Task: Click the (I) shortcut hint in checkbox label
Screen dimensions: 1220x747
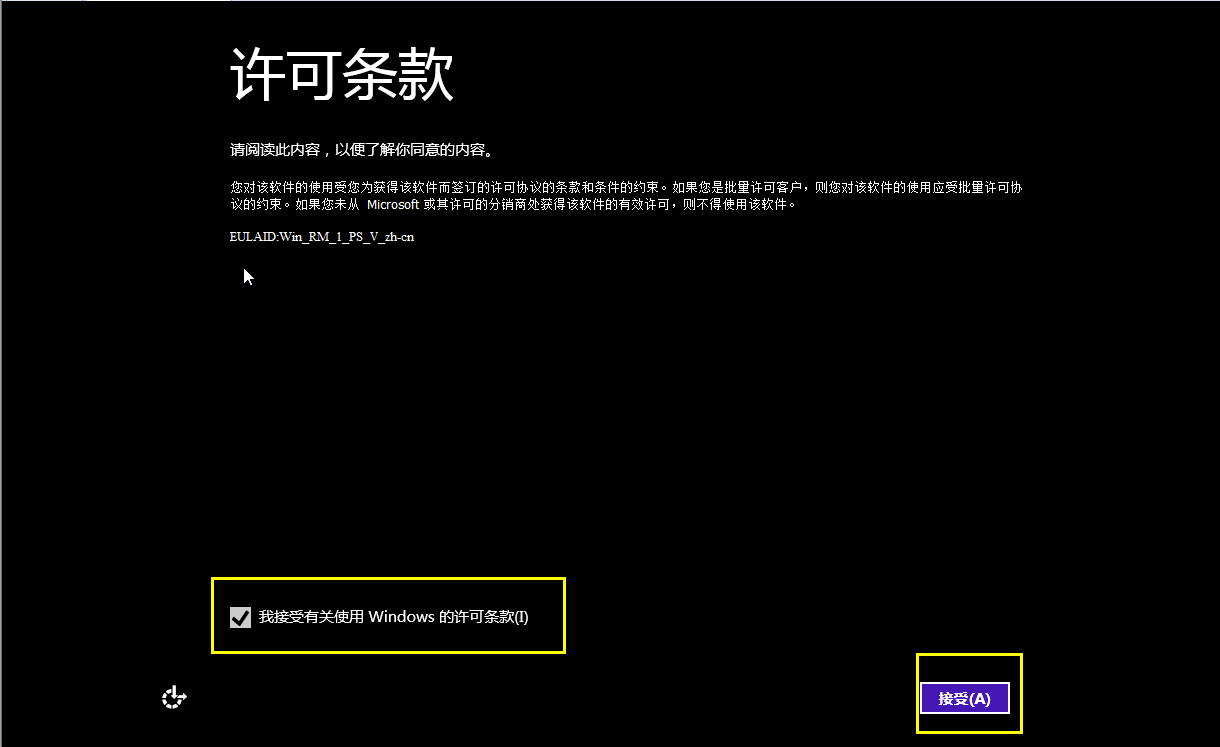Action: [x=520, y=617]
